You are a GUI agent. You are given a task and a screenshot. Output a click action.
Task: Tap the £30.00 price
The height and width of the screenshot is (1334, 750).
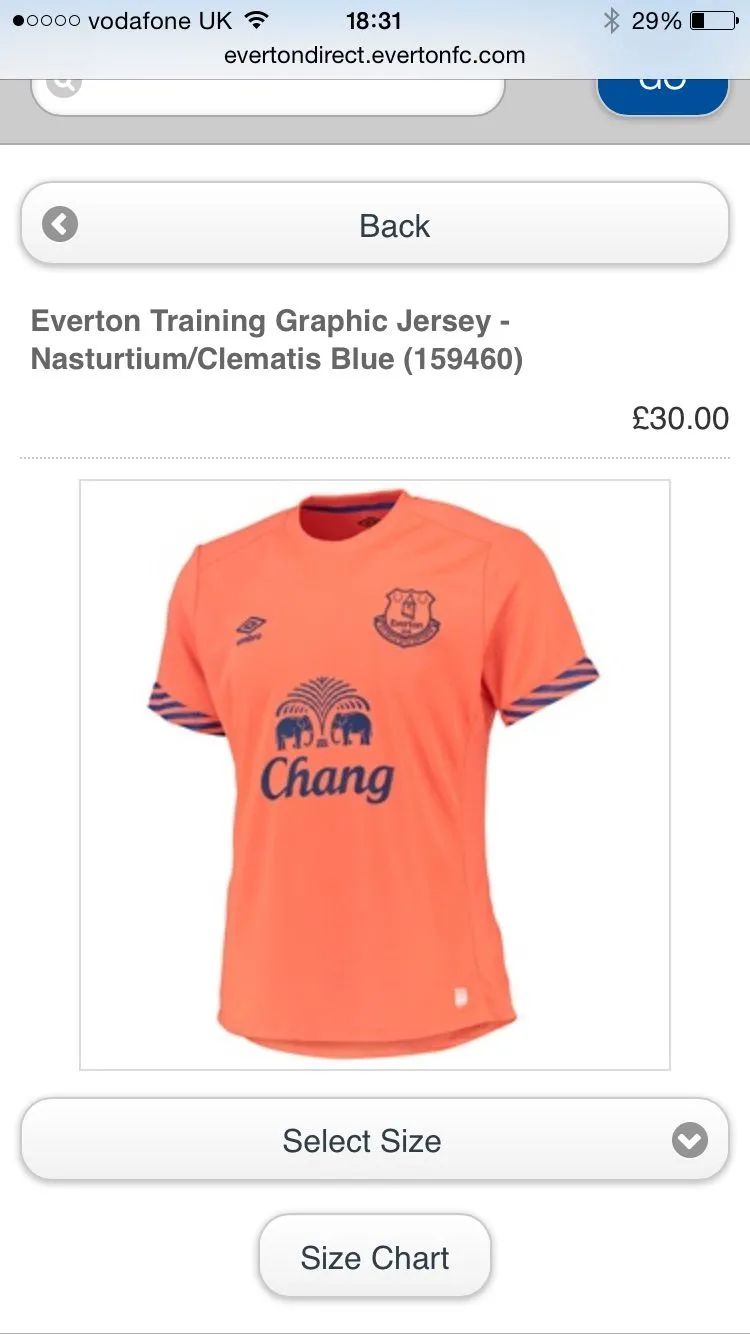[680, 418]
